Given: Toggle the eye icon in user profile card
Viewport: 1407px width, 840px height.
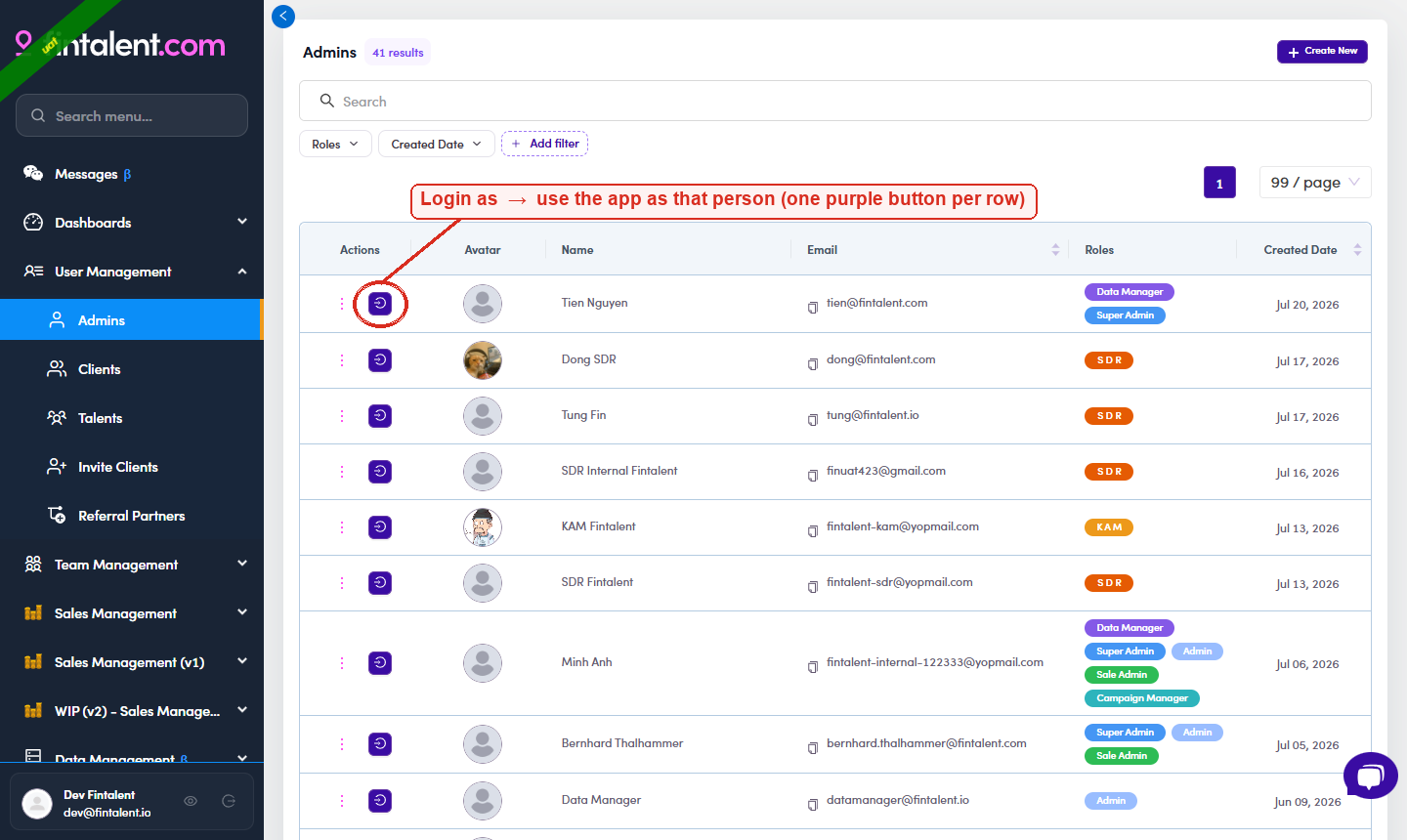Looking at the screenshot, I should pyautogui.click(x=191, y=801).
